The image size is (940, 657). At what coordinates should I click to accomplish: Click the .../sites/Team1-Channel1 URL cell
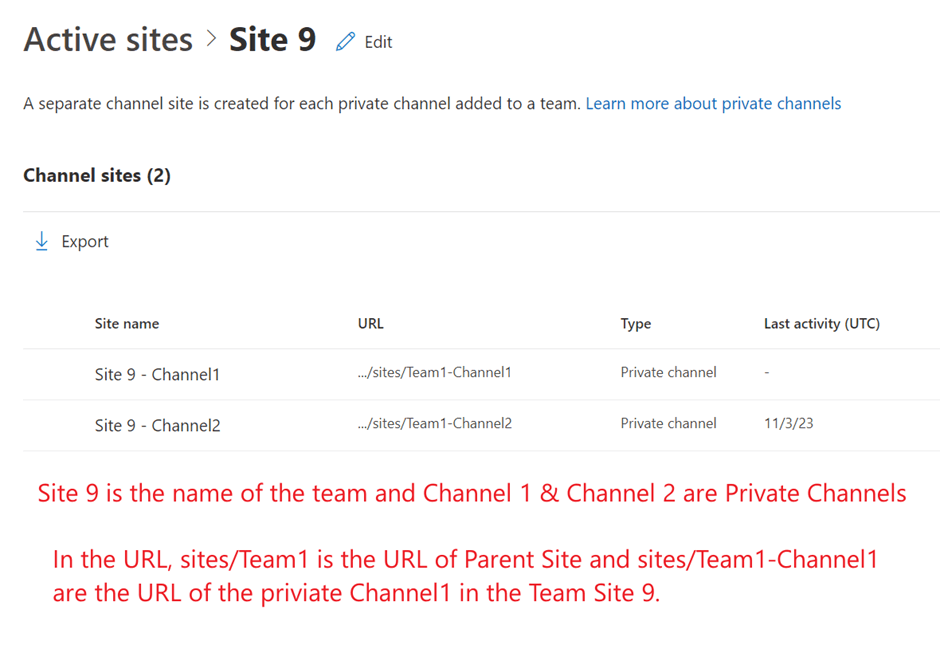tap(435, 372)
